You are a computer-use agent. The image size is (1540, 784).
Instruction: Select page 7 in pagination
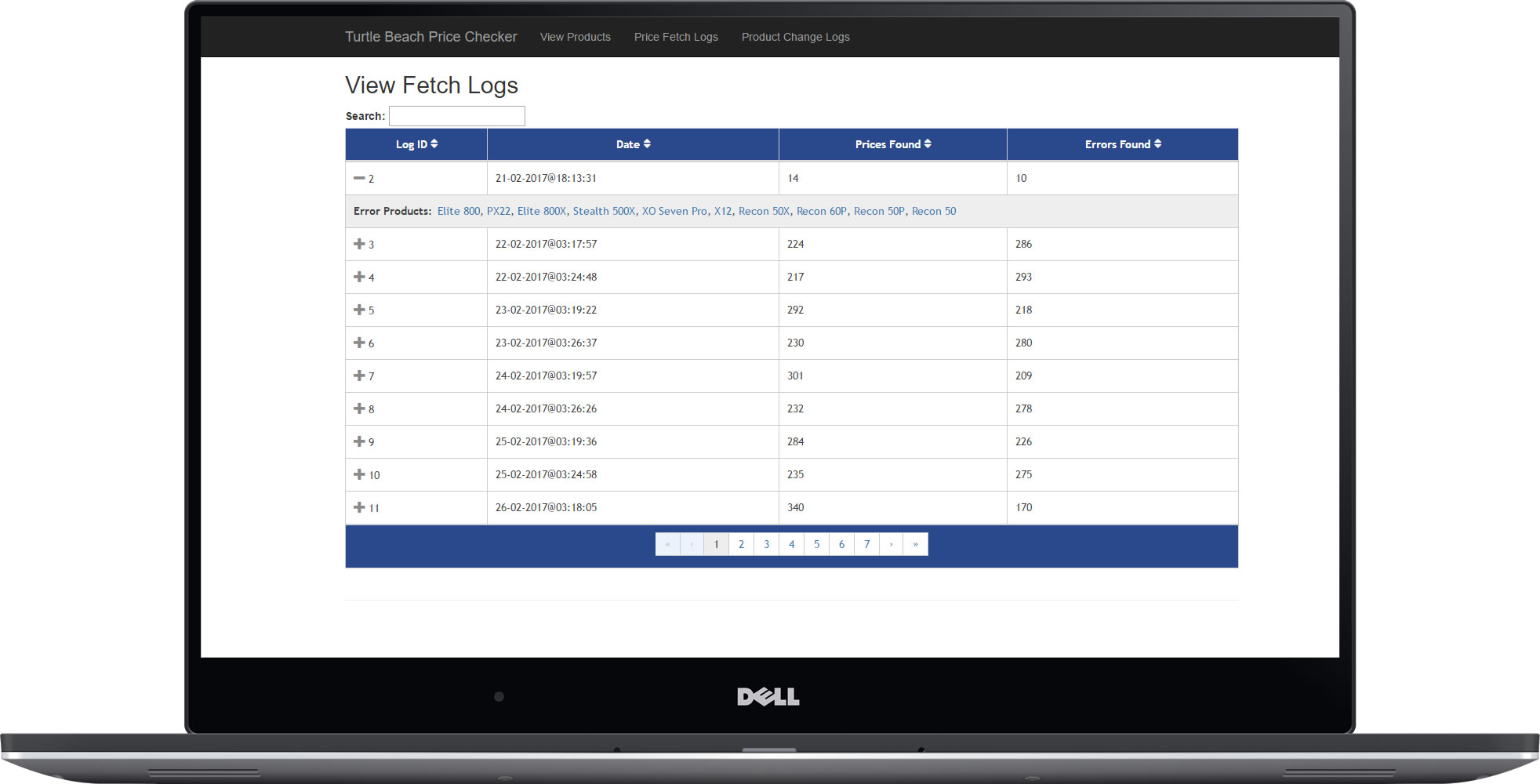(866, 544)
